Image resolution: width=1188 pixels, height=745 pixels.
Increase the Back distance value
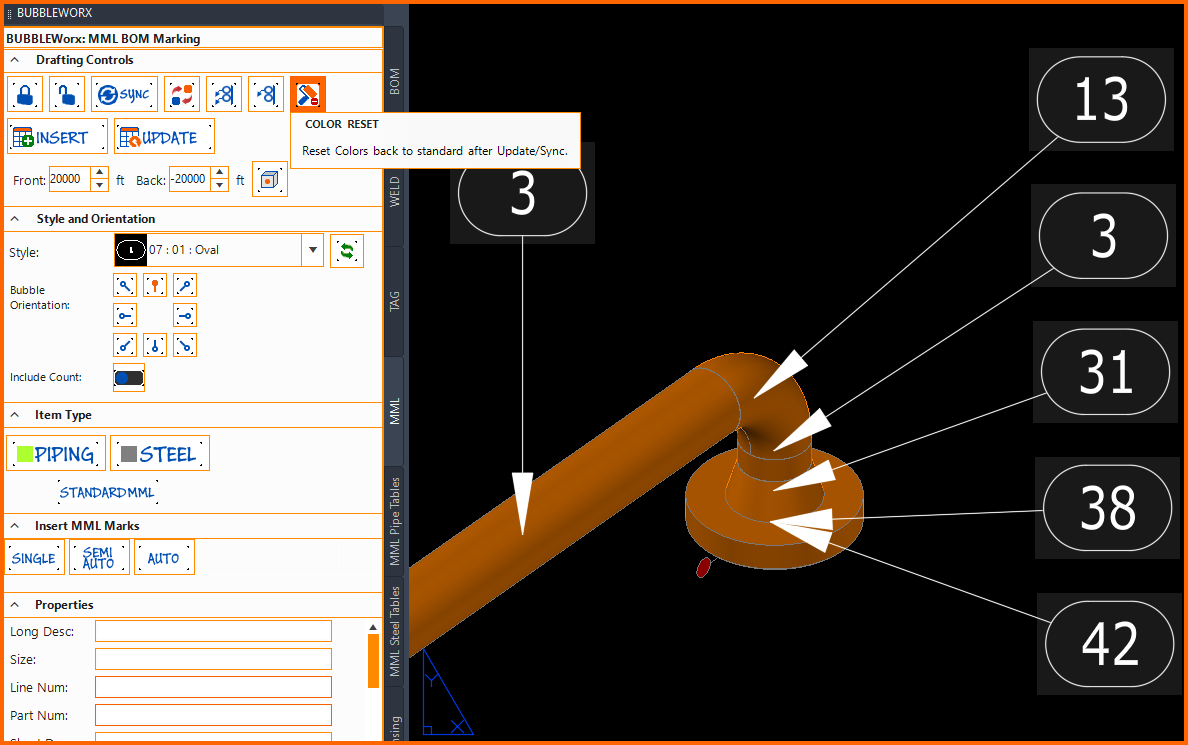coord(220,174)
